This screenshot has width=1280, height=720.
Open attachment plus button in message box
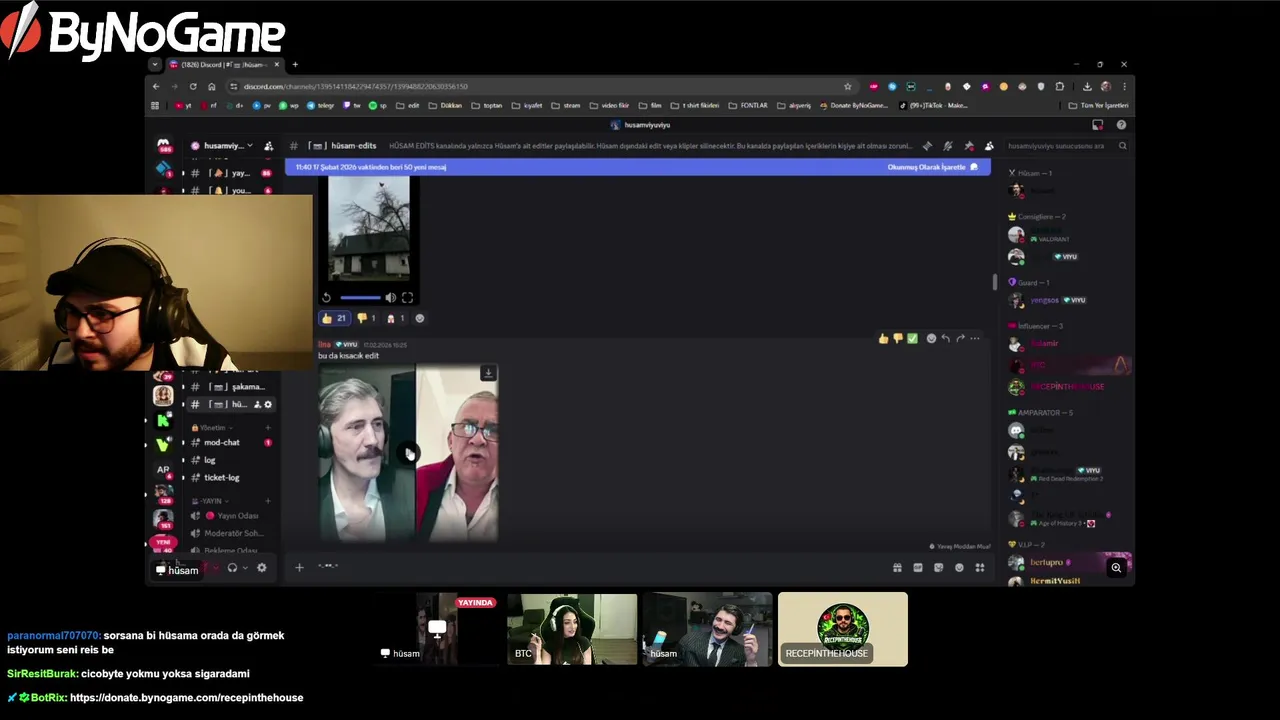point(299,568)
